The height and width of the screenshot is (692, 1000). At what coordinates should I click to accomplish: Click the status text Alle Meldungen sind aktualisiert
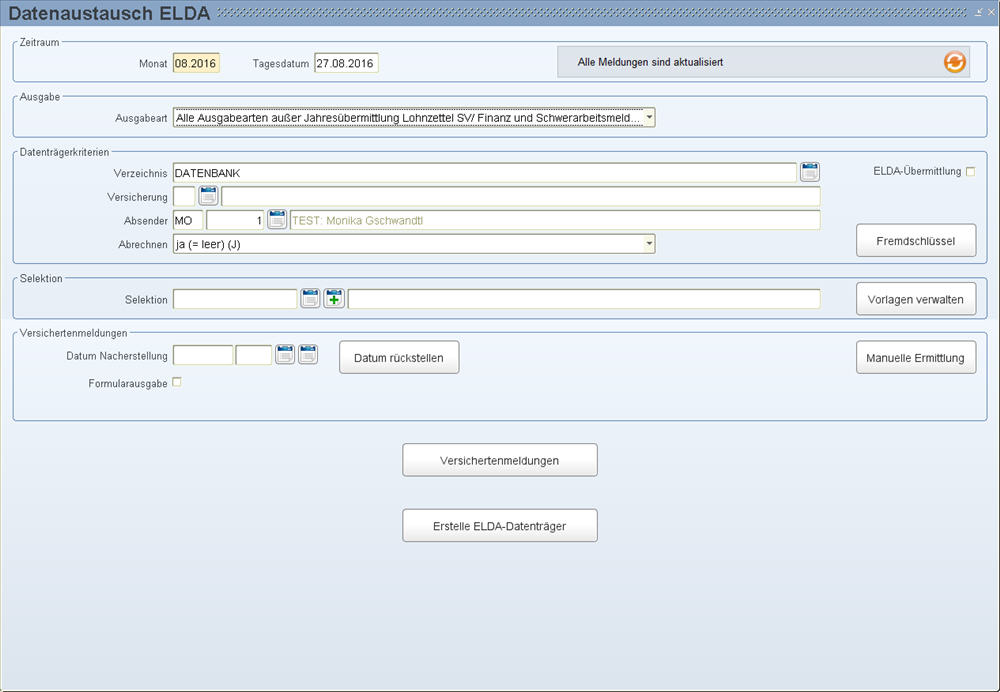click(650, 62)
